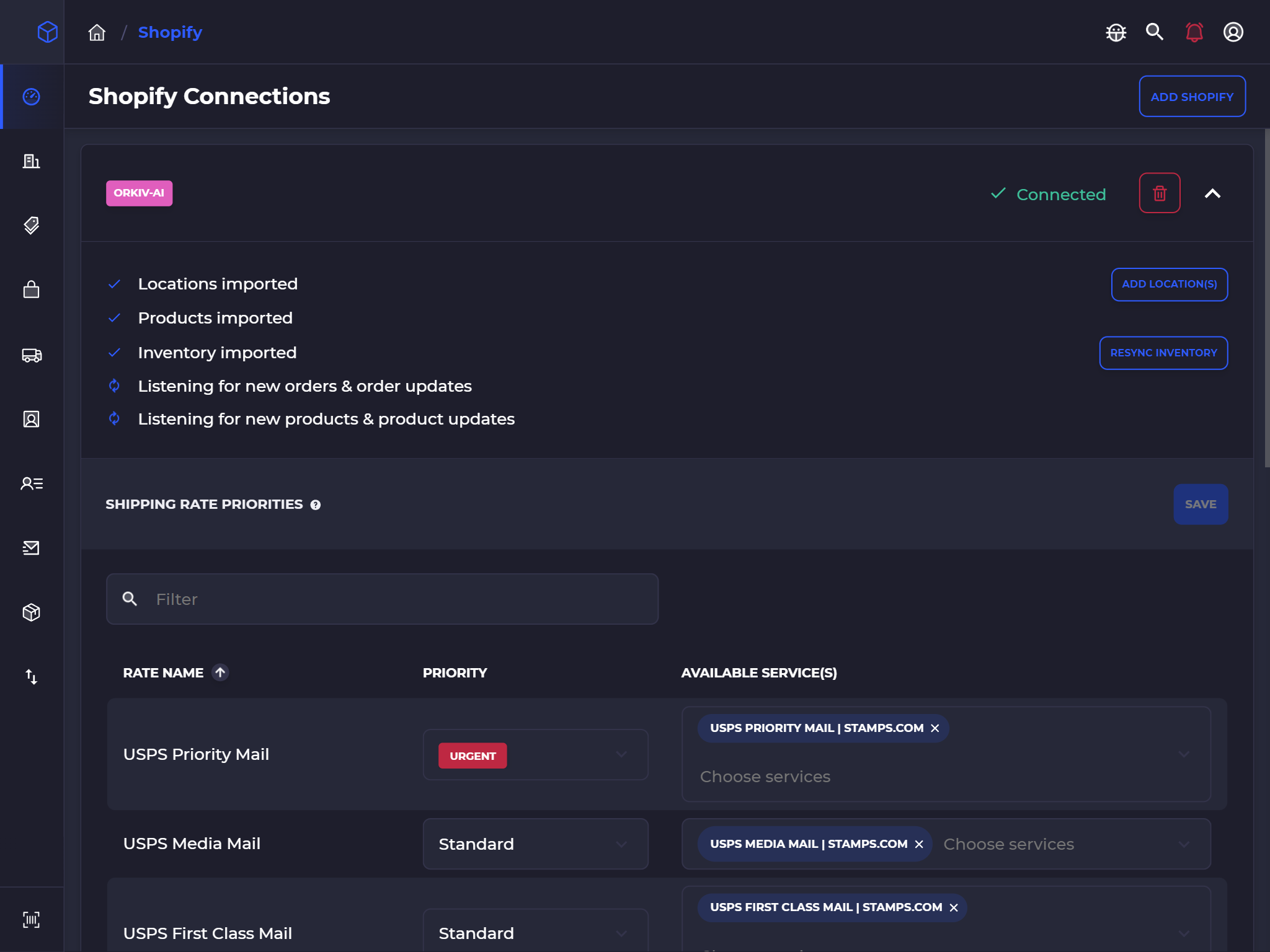The width and height of the screenshot is (1270, 952).
Task: Click the ORKIV-AI store badge
Action: tap(140, 193)
